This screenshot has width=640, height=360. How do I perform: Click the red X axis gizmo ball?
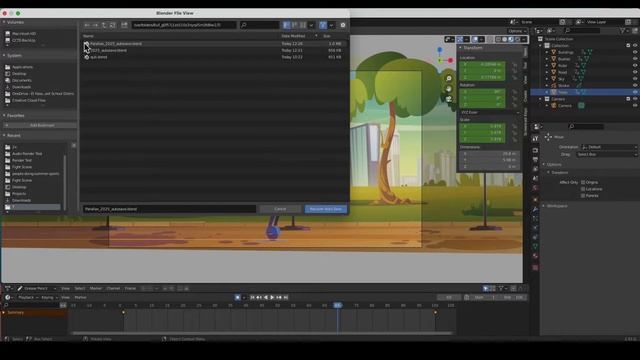coord(450,60)
